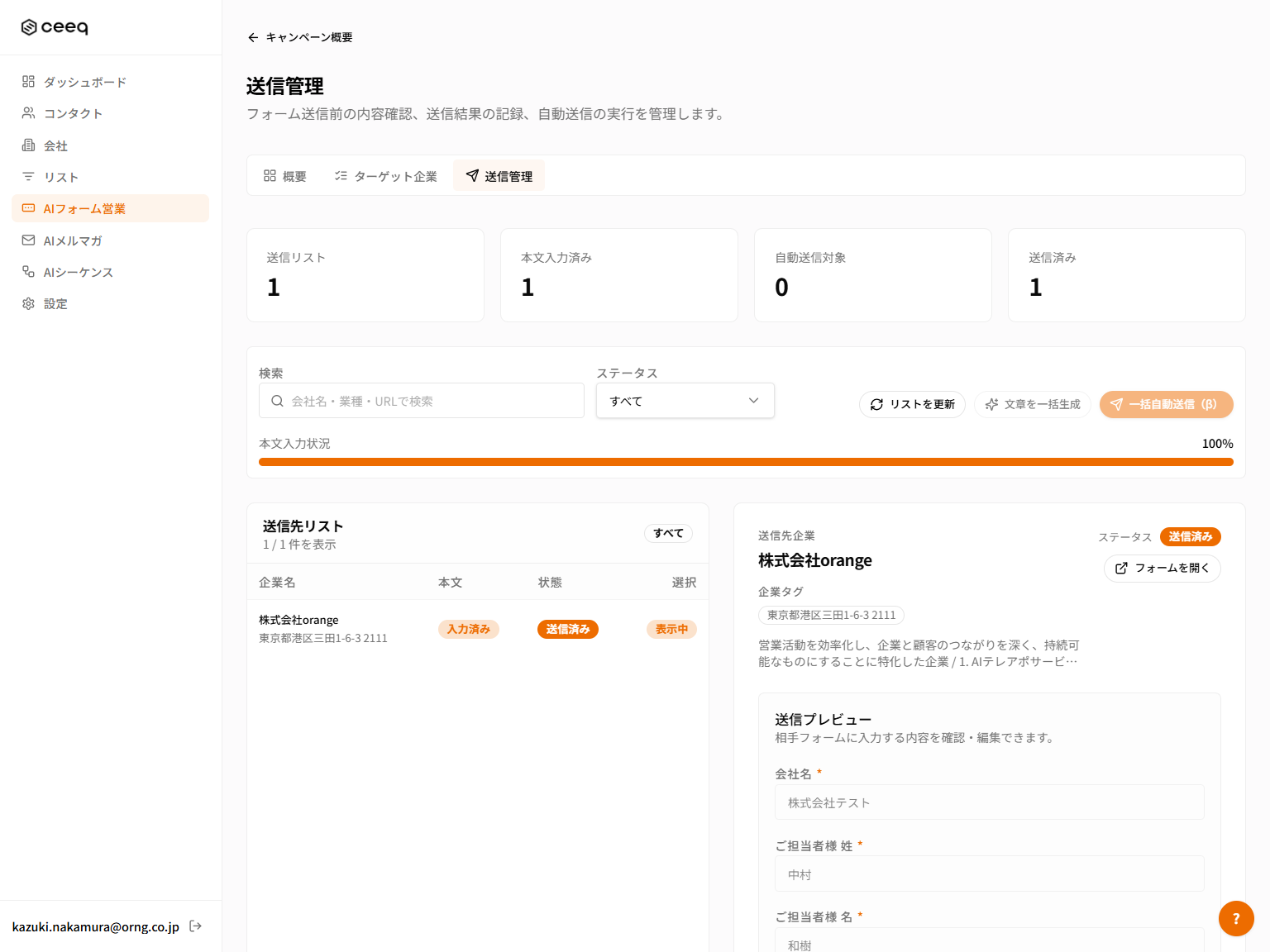Click the 一括自動送信 (β) button
The height and width of the screenshot is (952, 1270).
[x=1166, y=404]
